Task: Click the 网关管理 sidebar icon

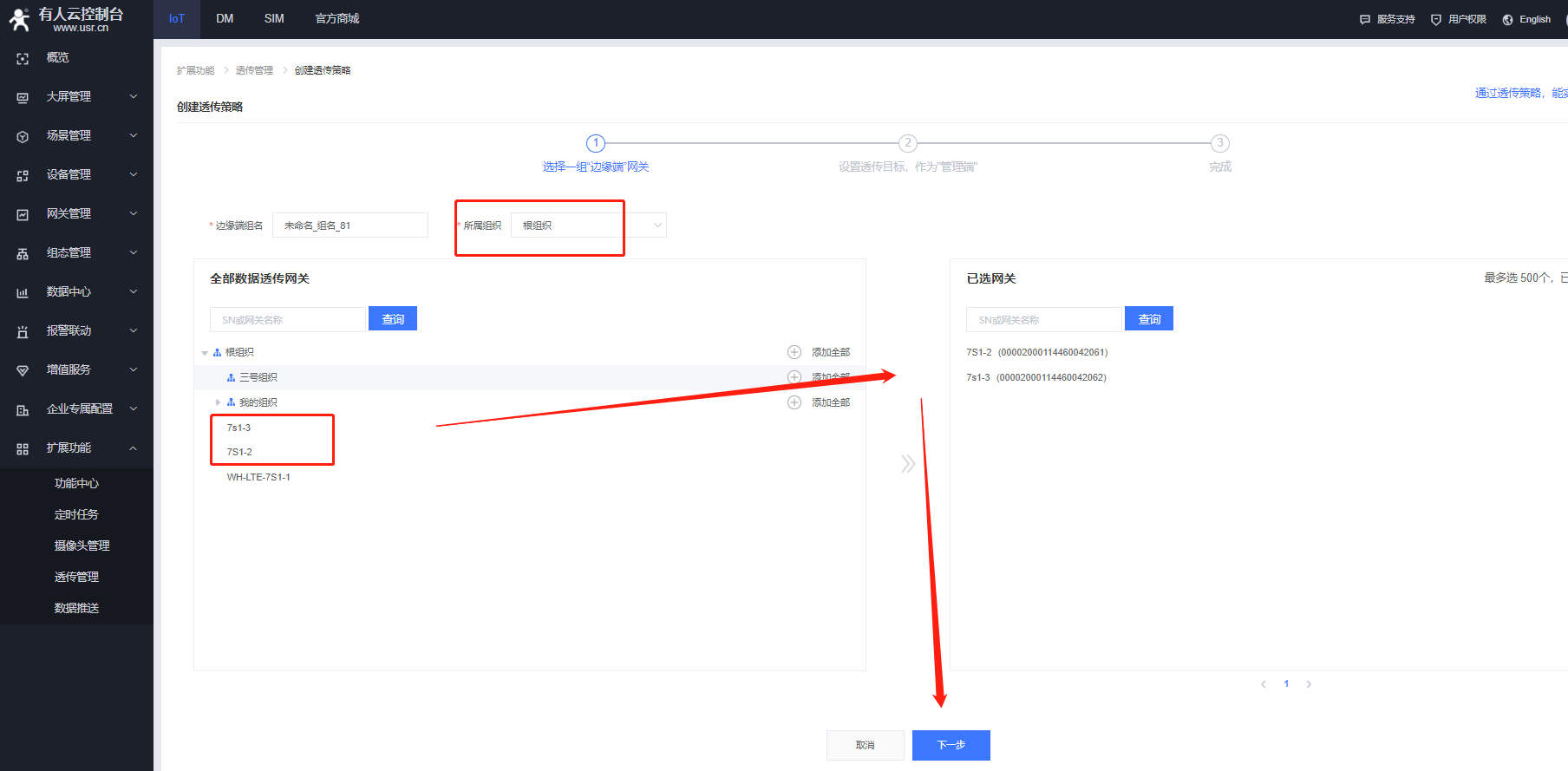Action: coord(23,214)
